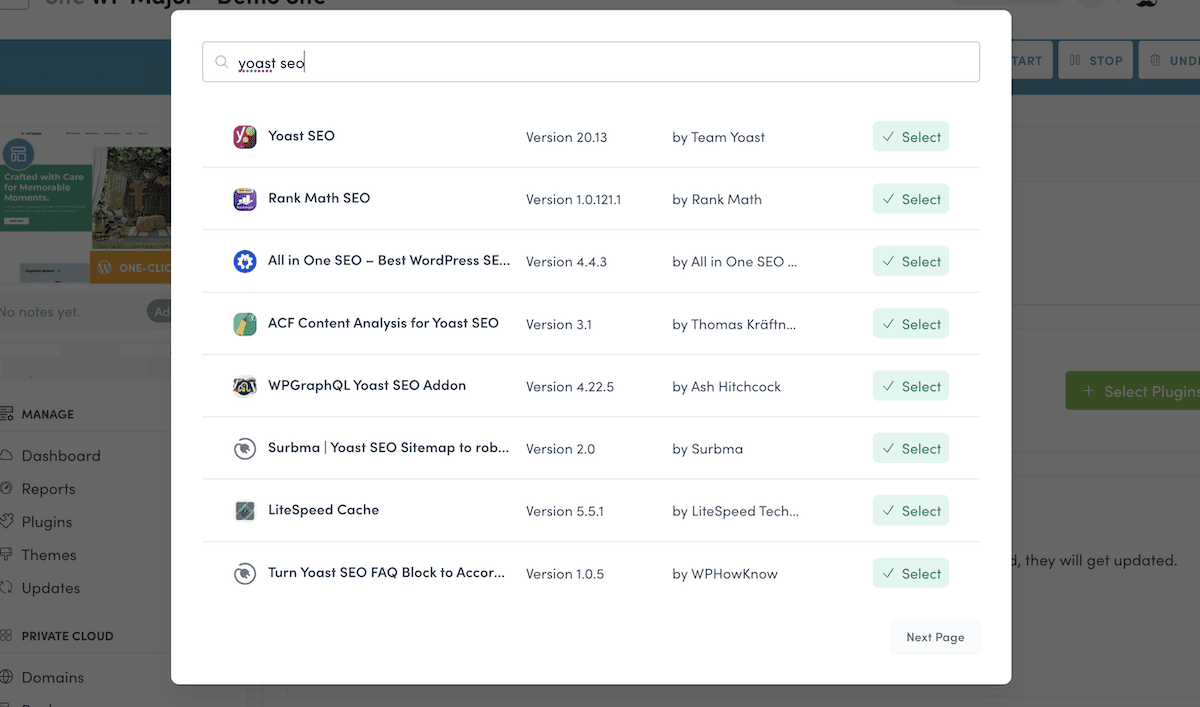
Task: Open Themes in the sidebar
Action: pos(49,554)
